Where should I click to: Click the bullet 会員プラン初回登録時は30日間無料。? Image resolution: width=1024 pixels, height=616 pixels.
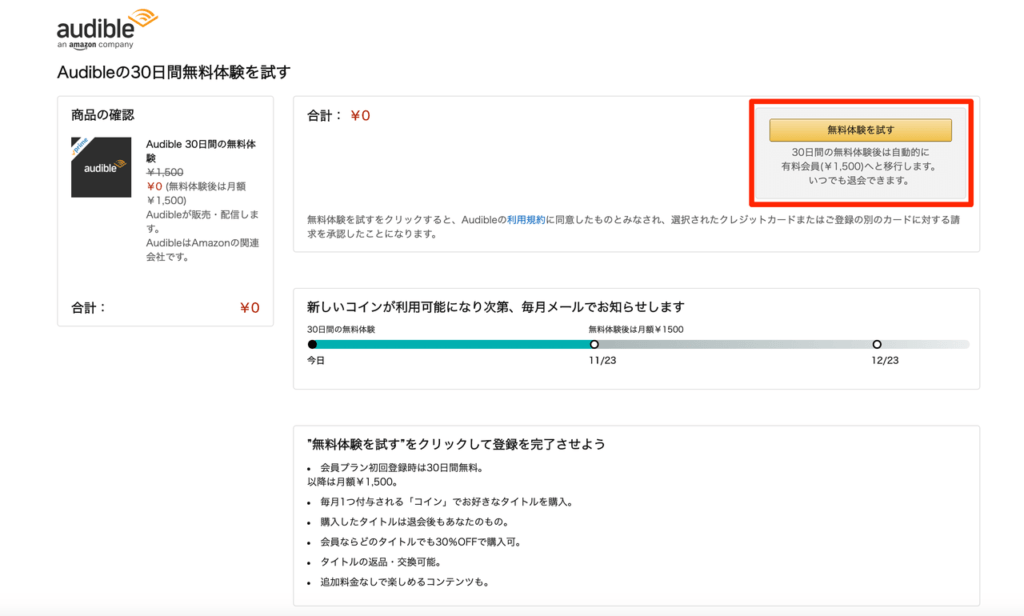(x=402, y=468)
